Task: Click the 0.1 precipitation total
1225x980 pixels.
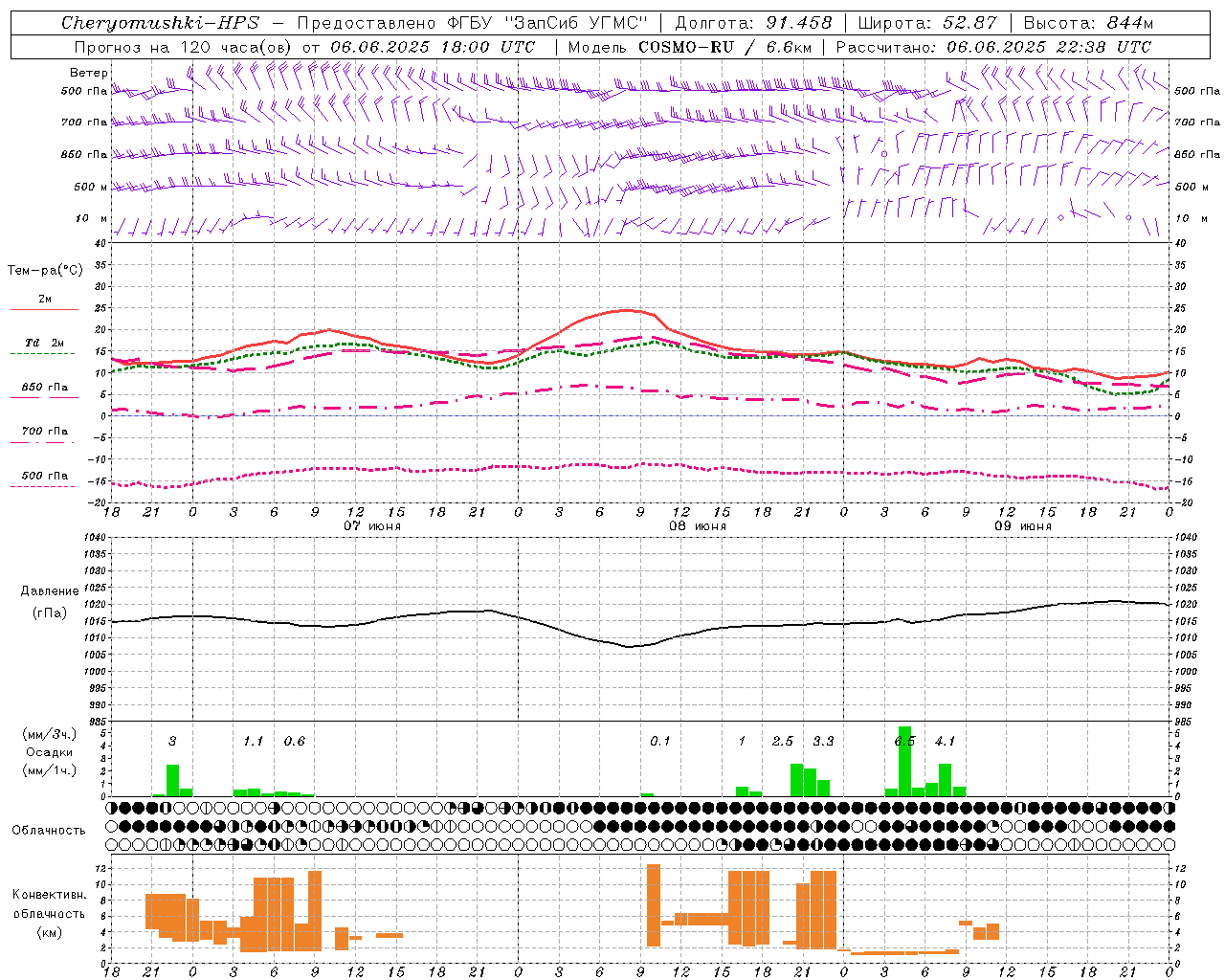Action: pos(660,741)
